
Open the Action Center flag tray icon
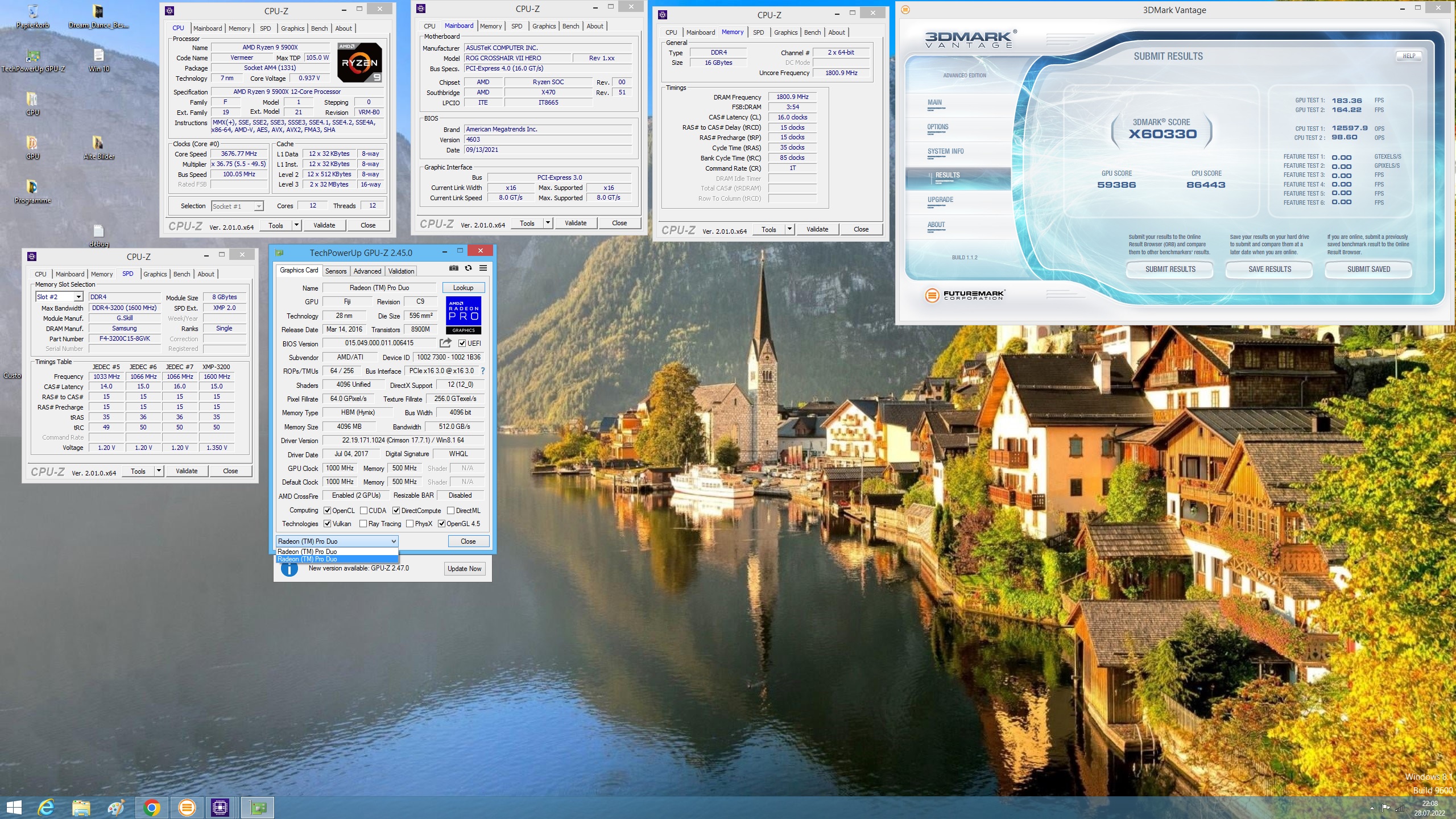coord(1385,808)
